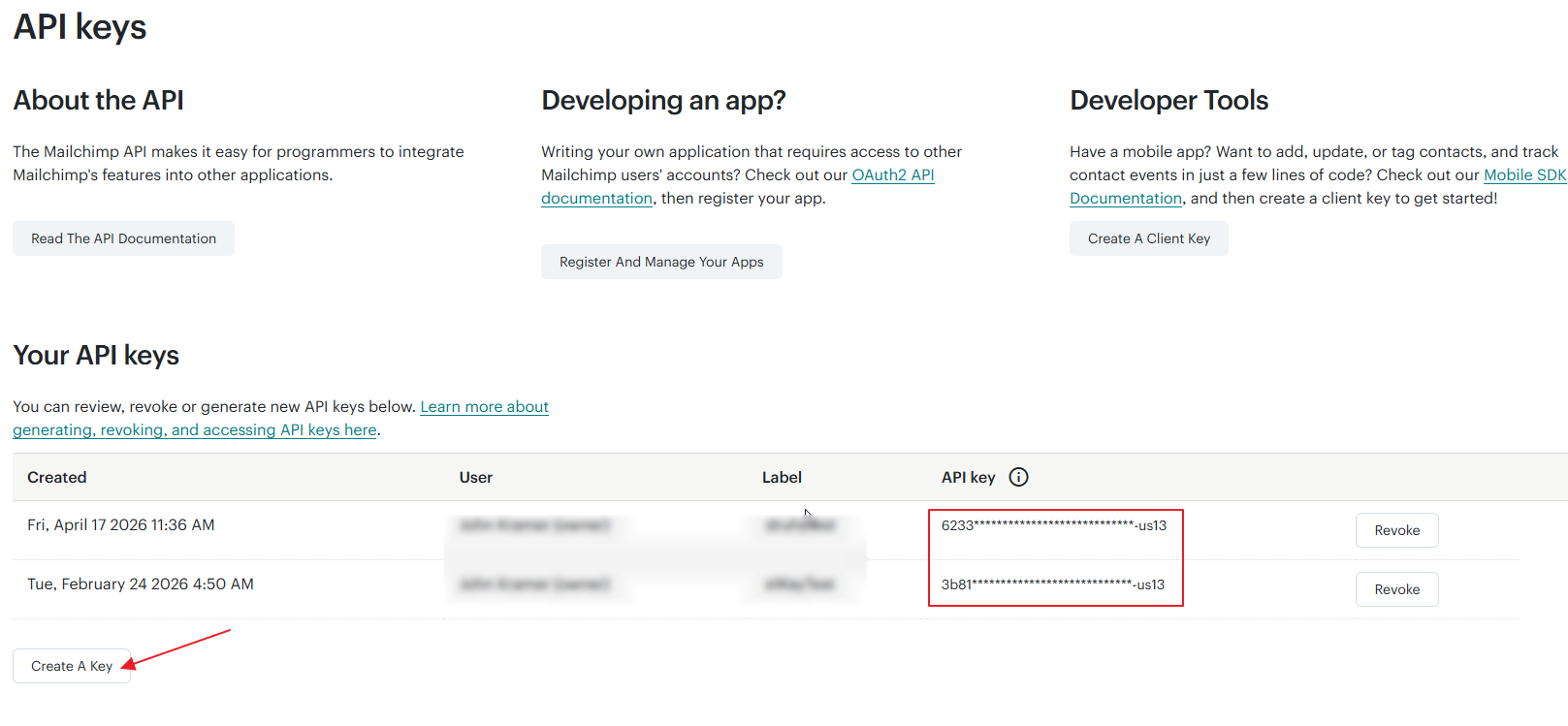Click the blurred user name in first row
This screenshot has width=1568, height=726.
pos(535,525)
